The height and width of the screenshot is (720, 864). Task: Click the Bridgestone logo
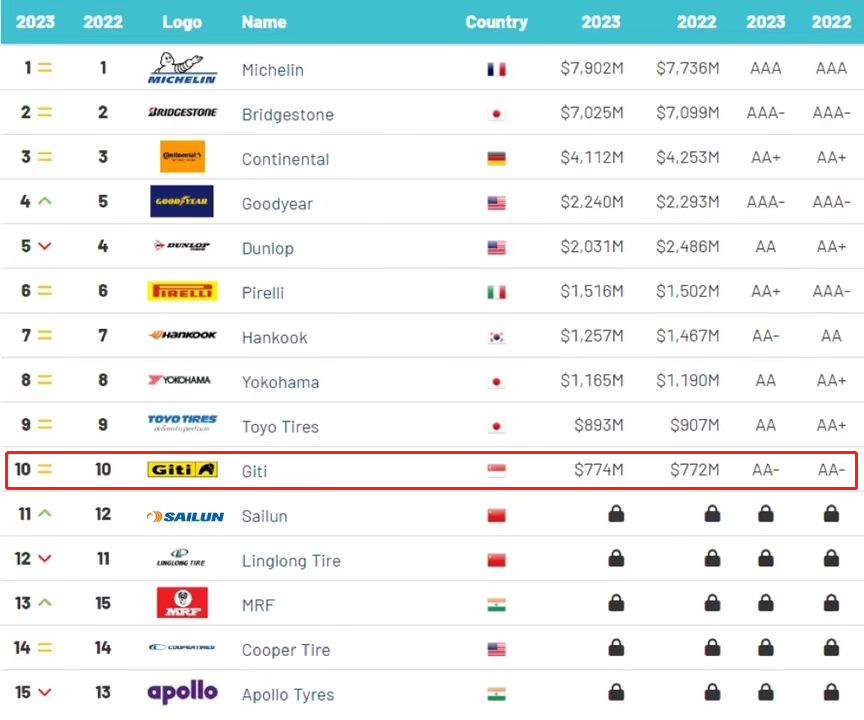point(182,113)
